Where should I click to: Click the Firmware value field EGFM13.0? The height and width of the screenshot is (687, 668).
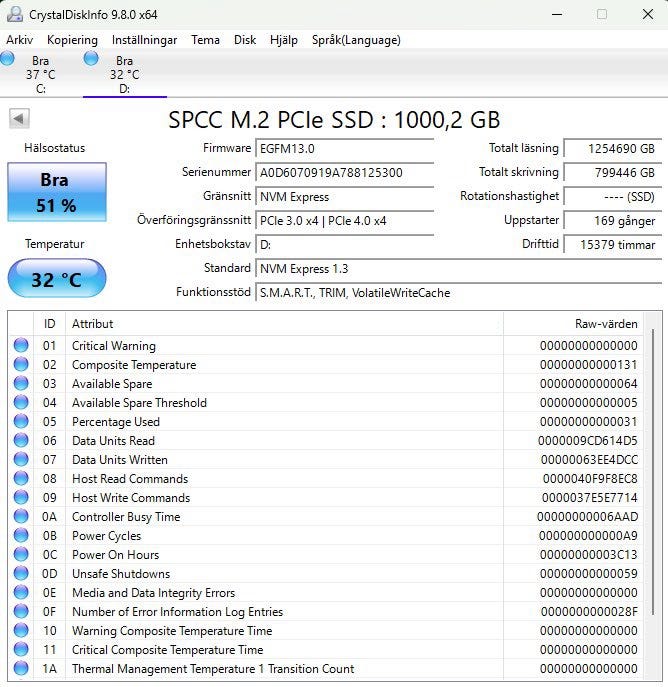point(345,148)
